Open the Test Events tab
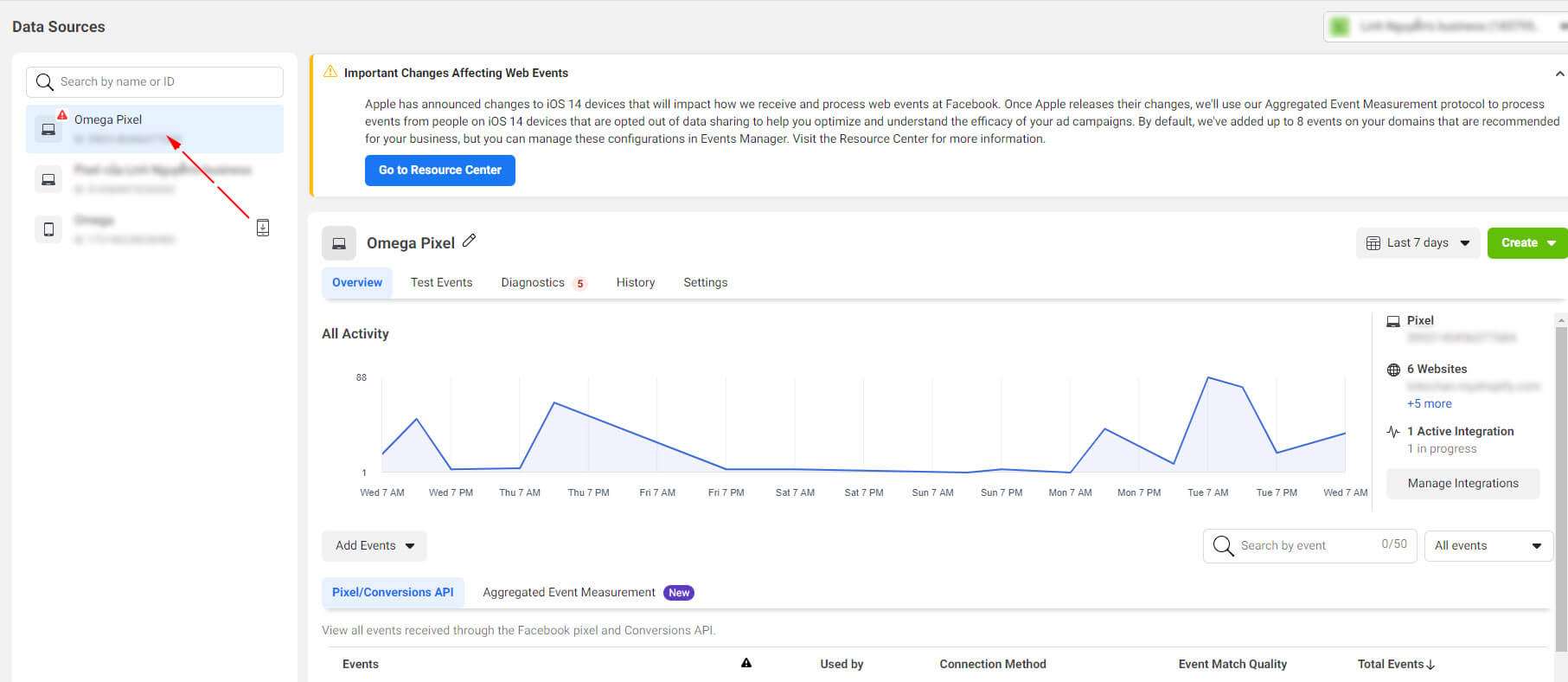 click(441, 283)
